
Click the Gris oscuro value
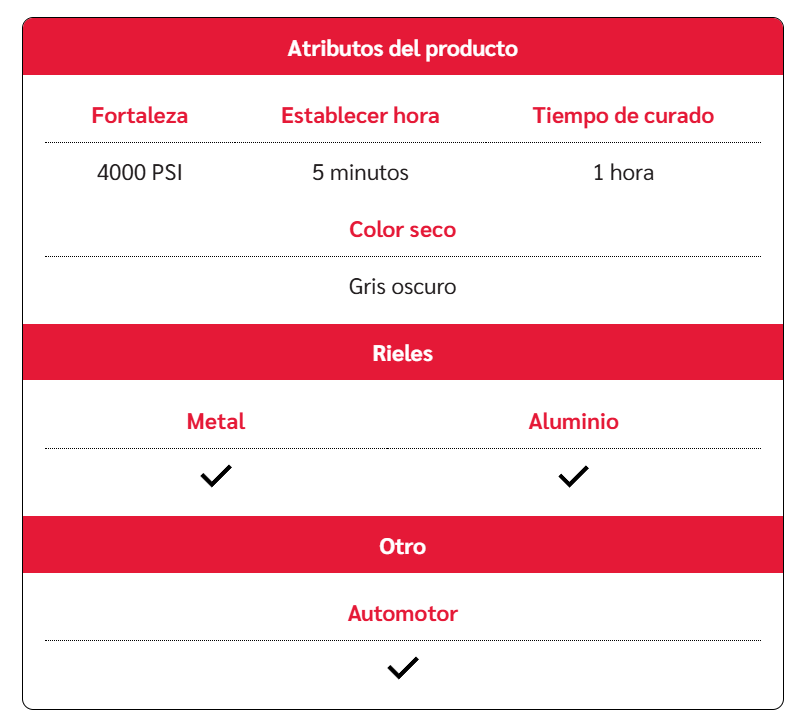point(402,287)
